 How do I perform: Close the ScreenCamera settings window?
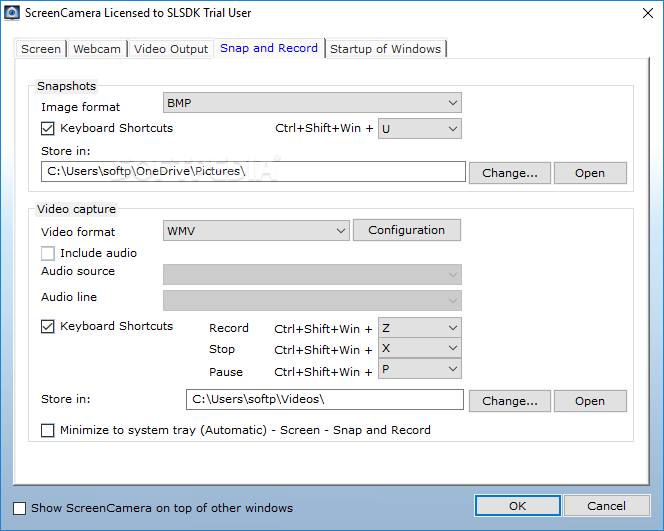(x=647, y=13)
